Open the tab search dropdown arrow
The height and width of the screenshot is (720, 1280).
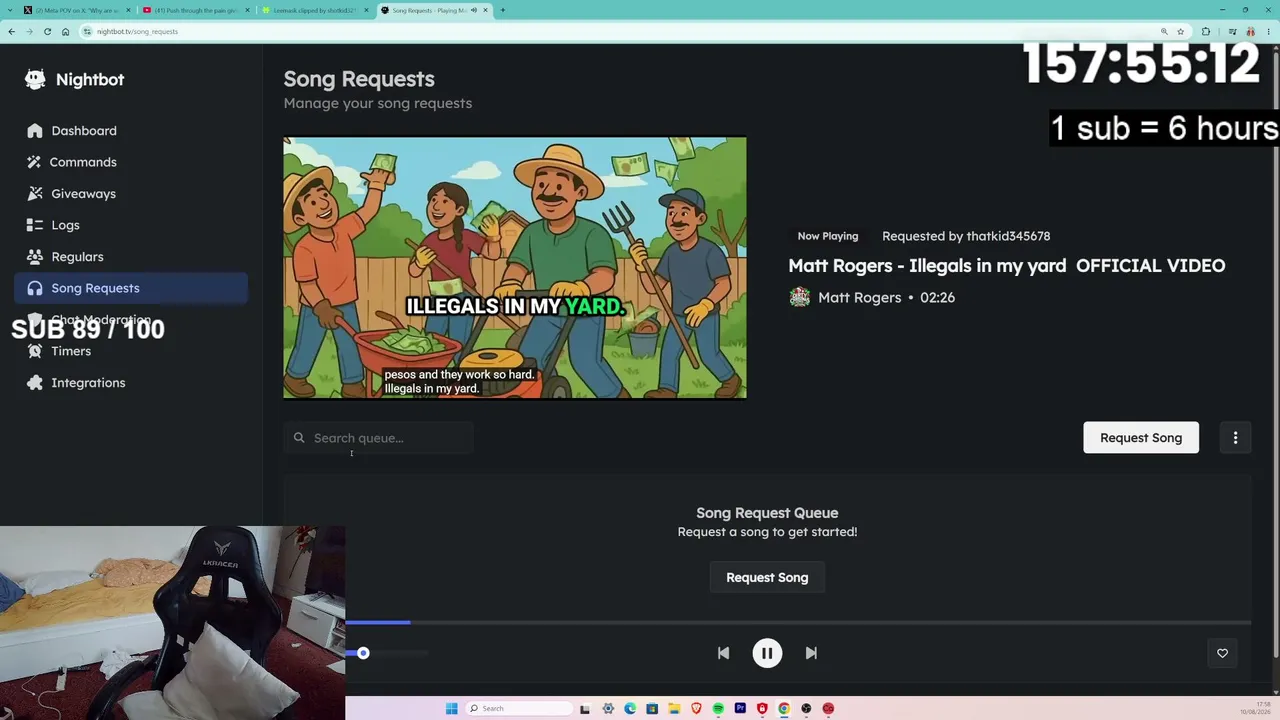coord(9,10)
